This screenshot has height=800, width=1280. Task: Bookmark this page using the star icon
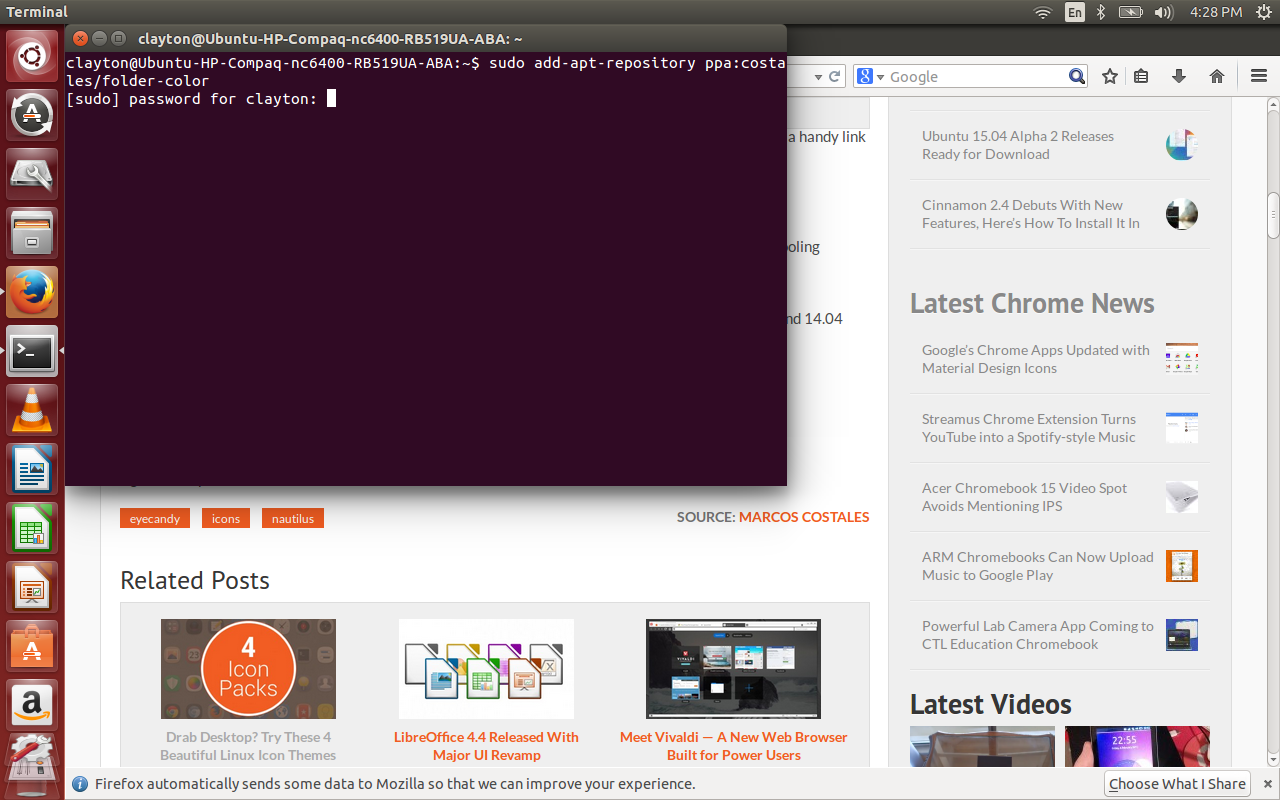click(1109, 75)
